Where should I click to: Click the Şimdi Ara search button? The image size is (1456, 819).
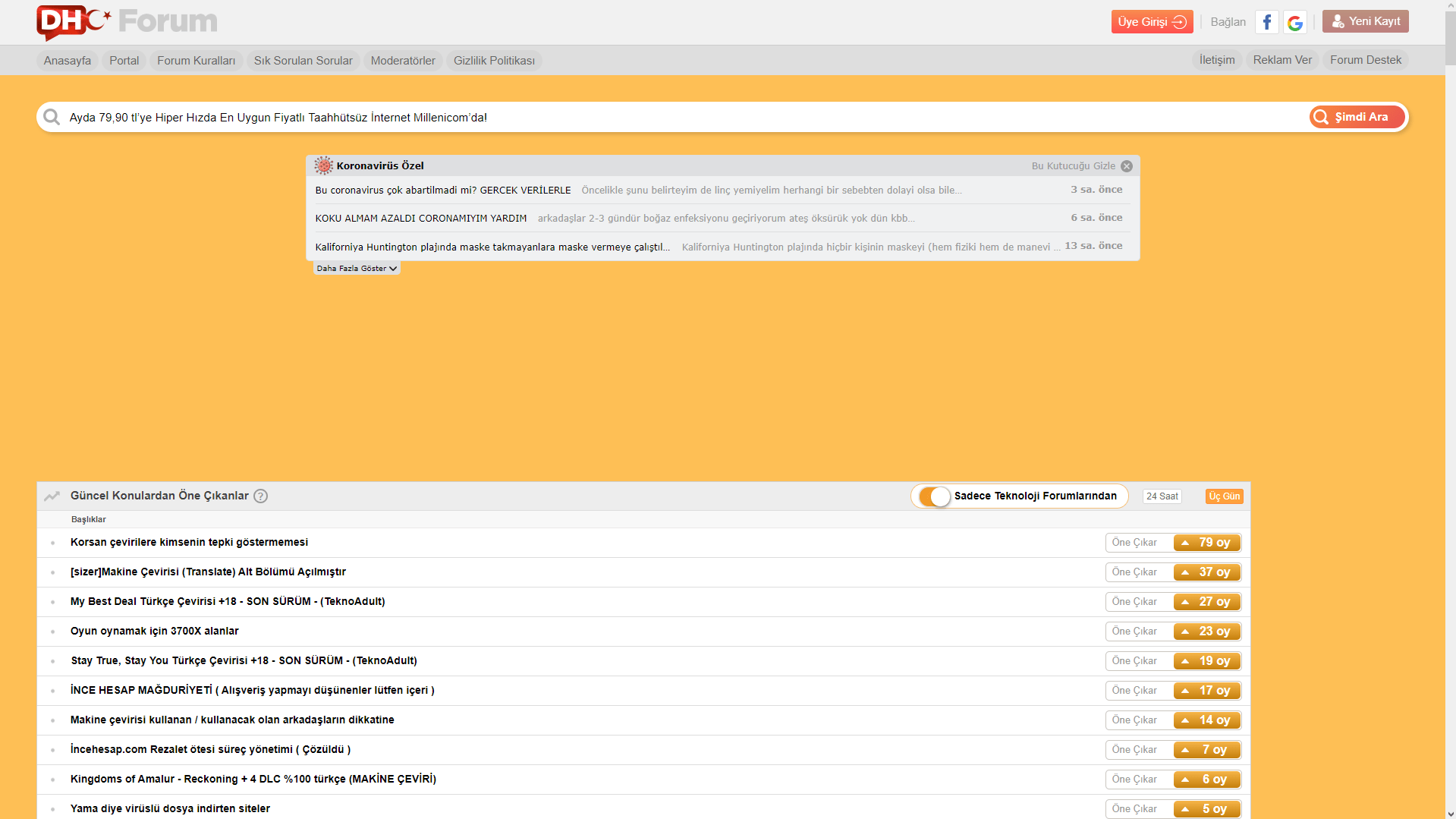[x=1357, y=117]
